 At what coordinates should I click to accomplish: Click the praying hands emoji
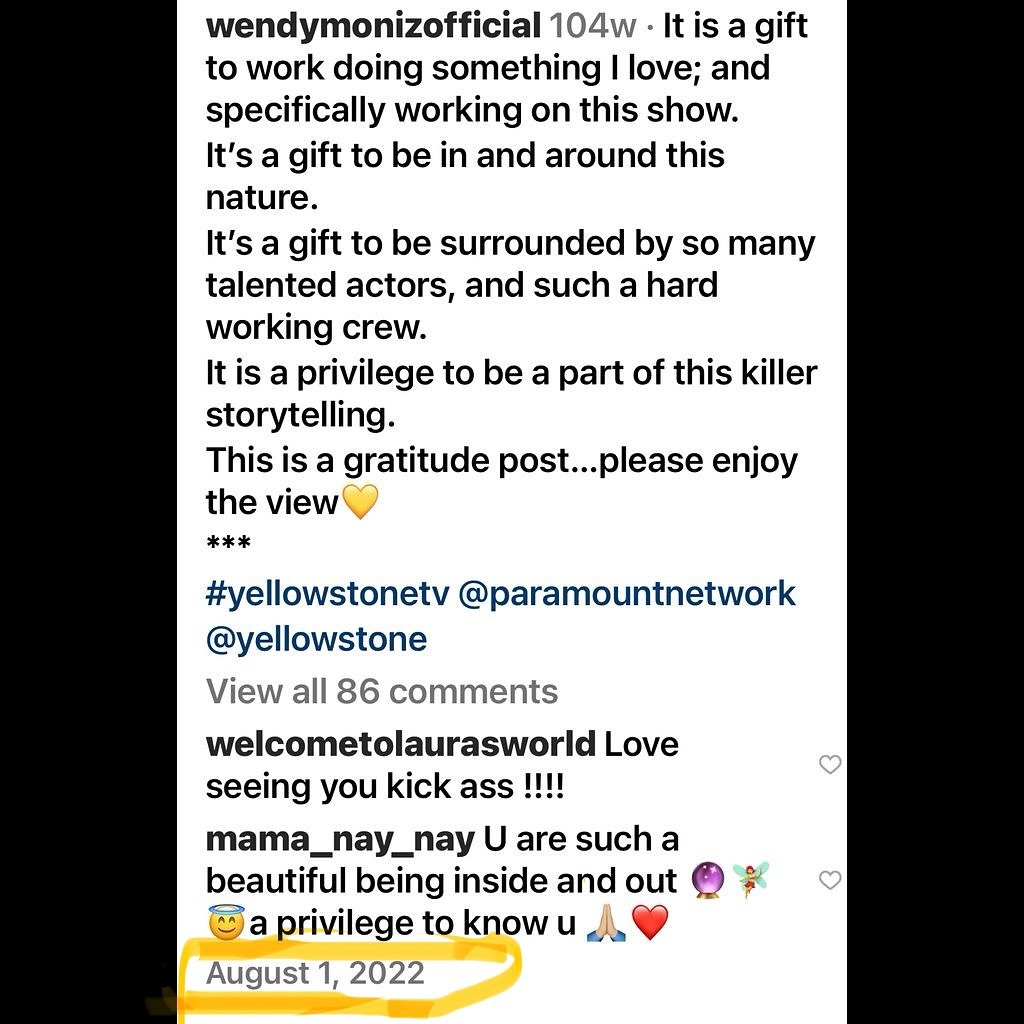606,924
